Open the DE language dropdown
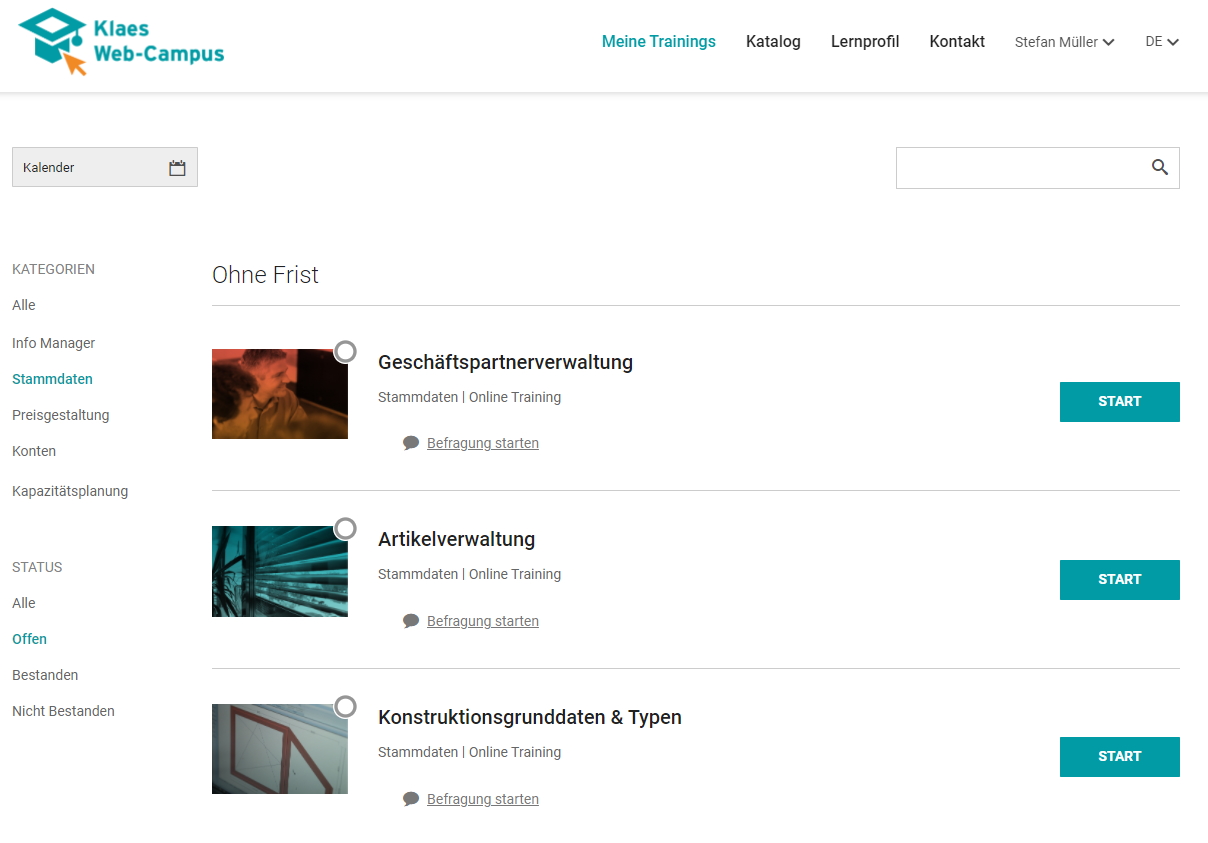The width and height of the screenshot is (1208, 843). click(1162, 42)
